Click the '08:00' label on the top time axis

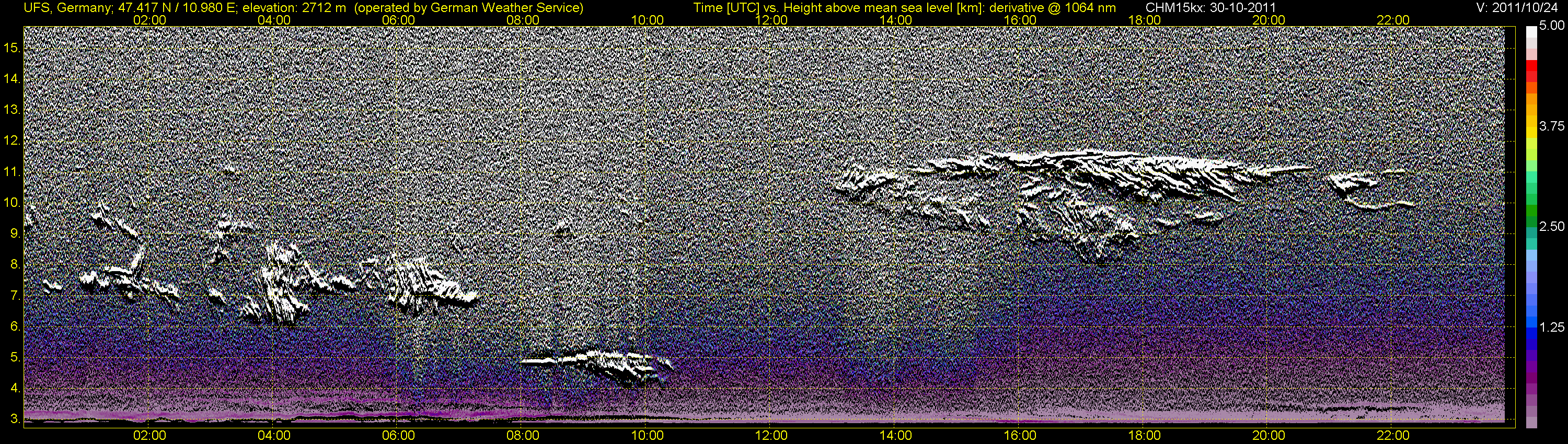pos(523,20)
